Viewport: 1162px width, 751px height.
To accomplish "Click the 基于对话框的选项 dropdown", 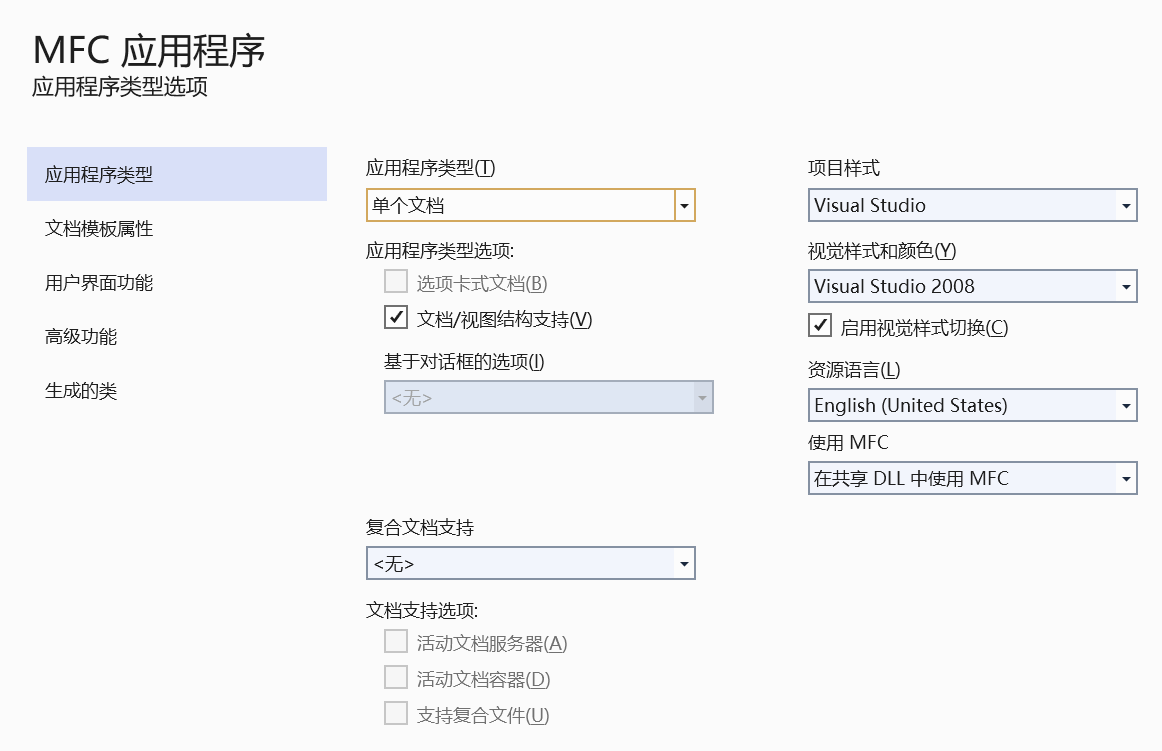I will point(548,397).
